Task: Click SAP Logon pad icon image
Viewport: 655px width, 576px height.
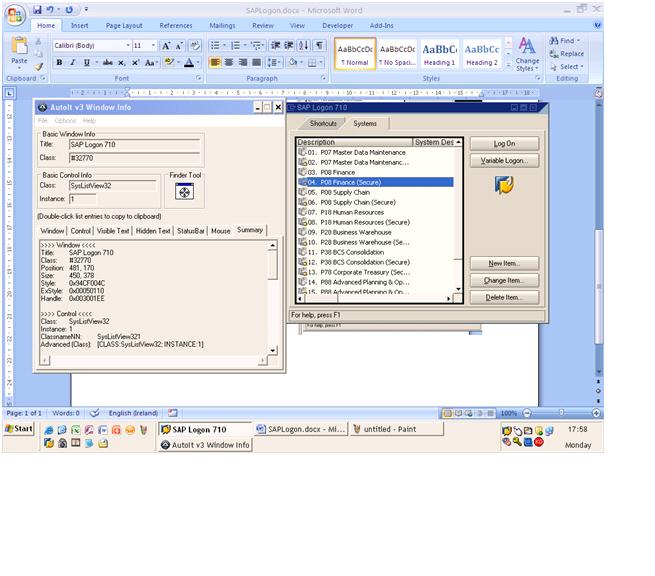Action: (x=504, y=184)
